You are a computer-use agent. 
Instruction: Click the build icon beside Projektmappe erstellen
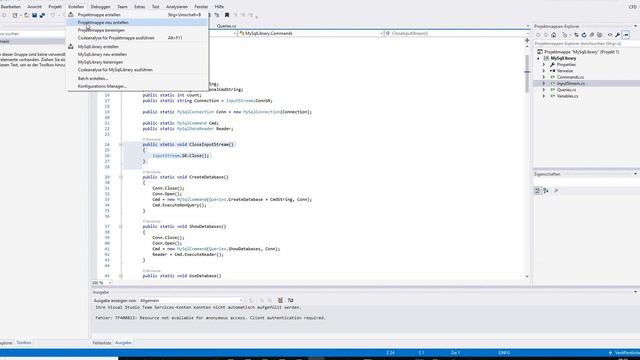(x=71, y=15)
